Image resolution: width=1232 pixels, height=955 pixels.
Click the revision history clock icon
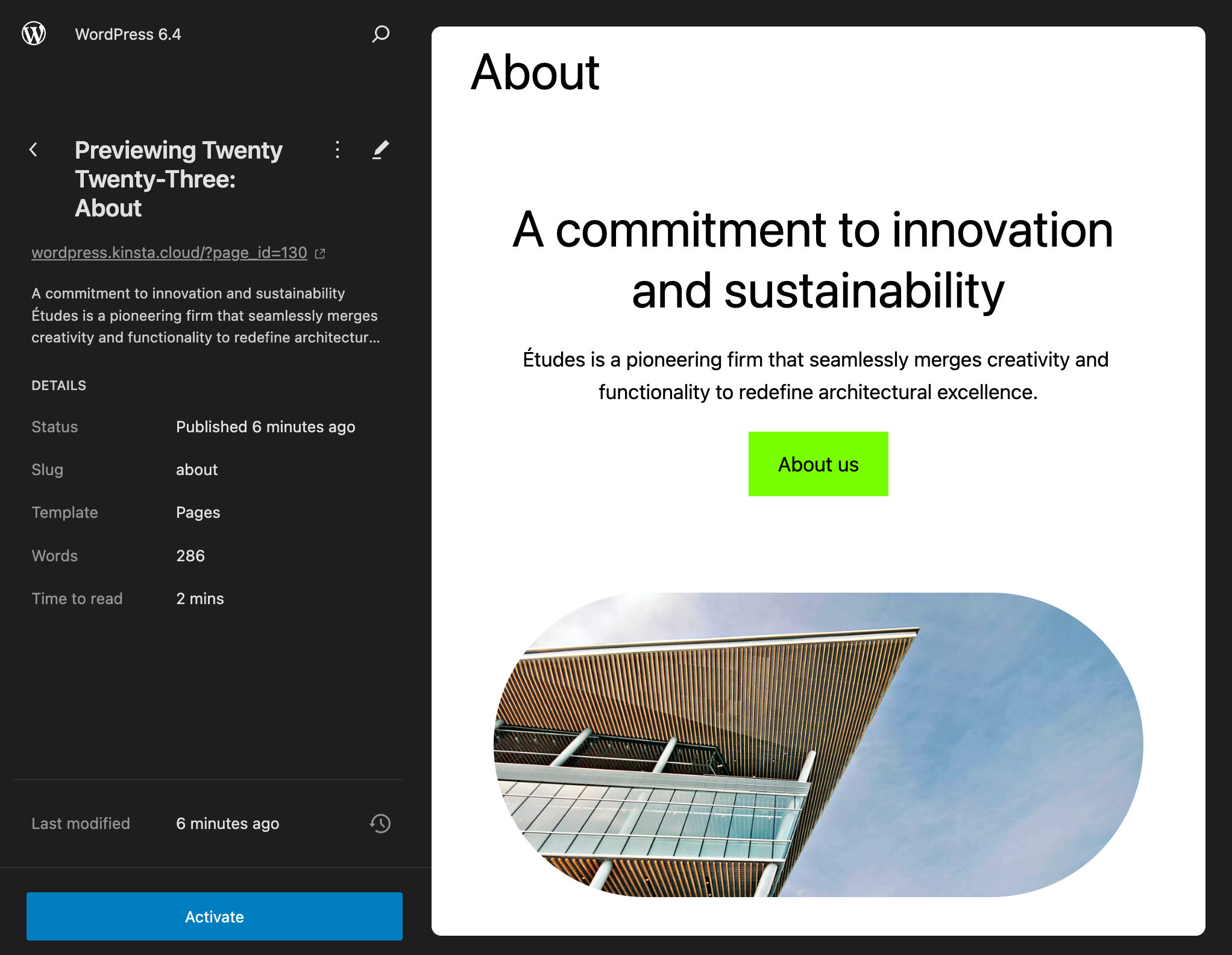(381, 823)
